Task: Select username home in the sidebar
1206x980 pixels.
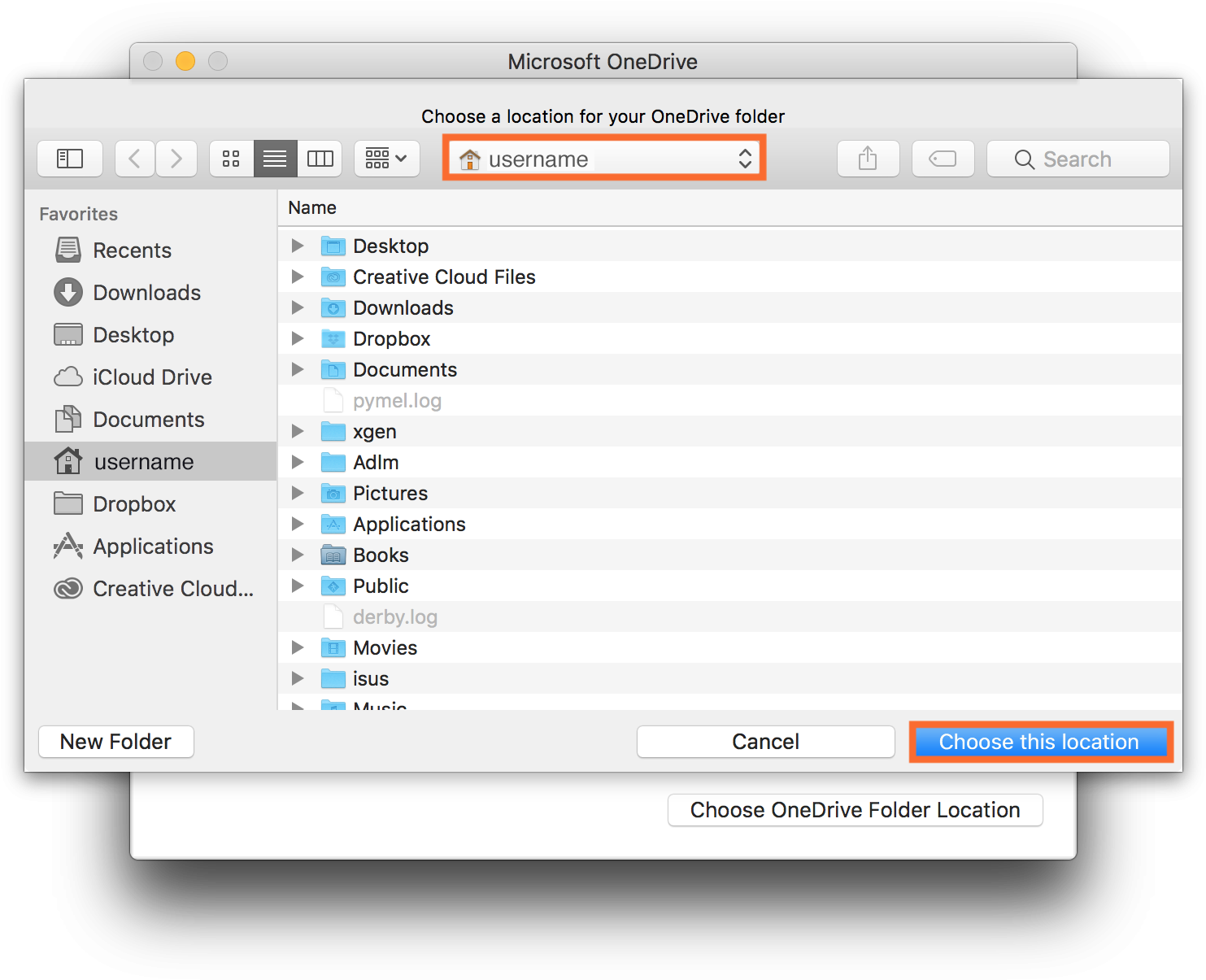Action: tap(150, 461)
